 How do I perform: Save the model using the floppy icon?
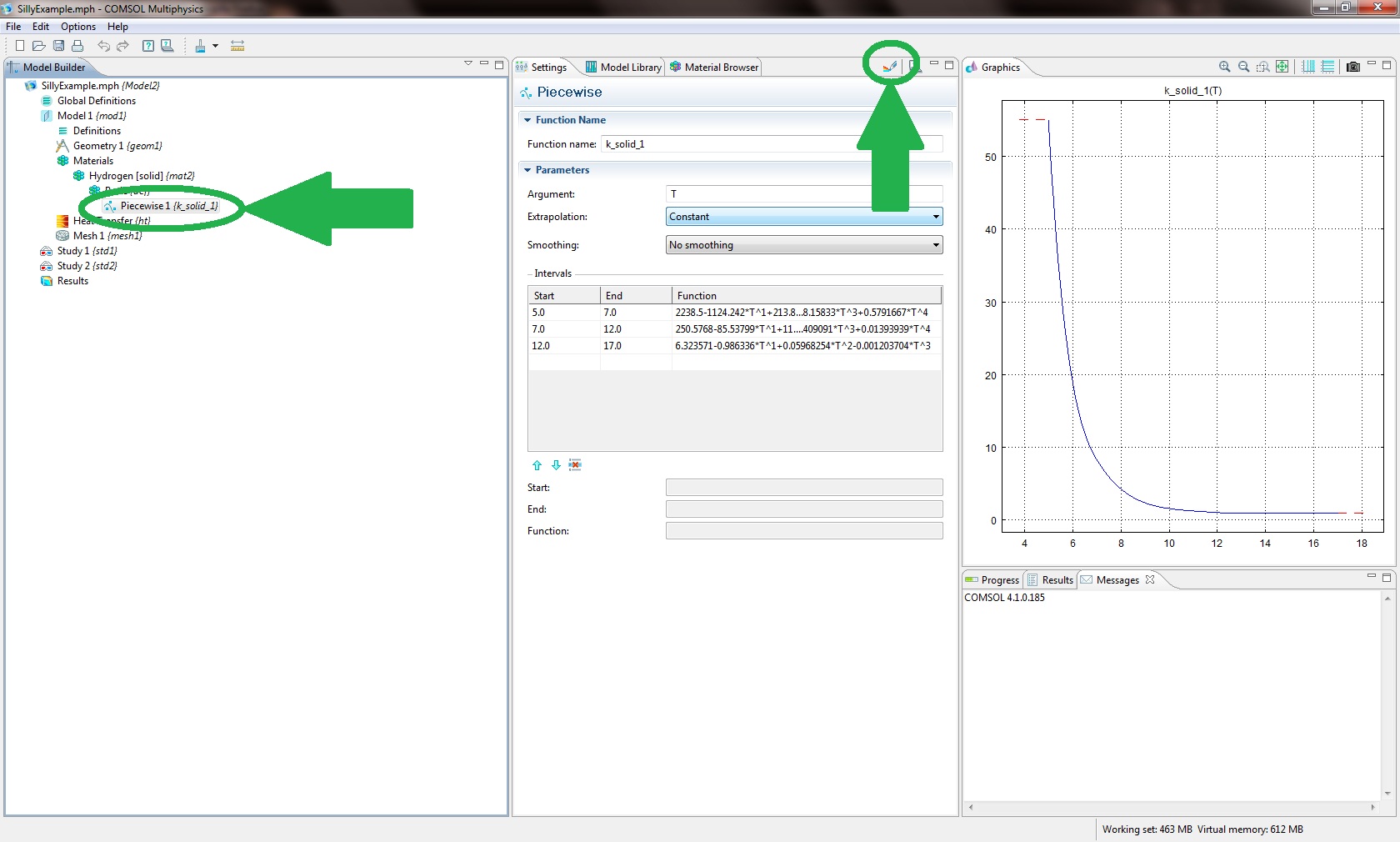(58, 46)
